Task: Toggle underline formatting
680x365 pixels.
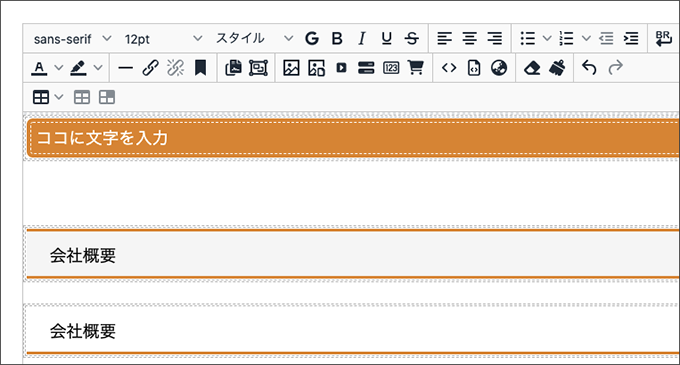Action: click(386, 39)
